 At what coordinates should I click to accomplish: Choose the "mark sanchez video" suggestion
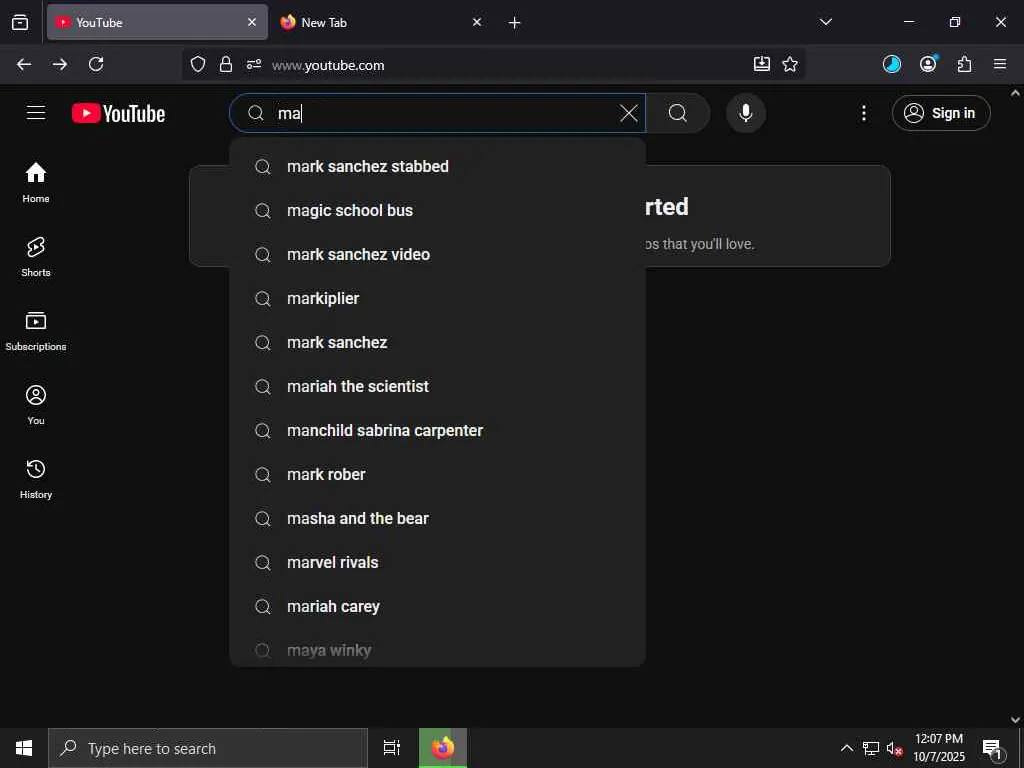(x=438, y=255)
